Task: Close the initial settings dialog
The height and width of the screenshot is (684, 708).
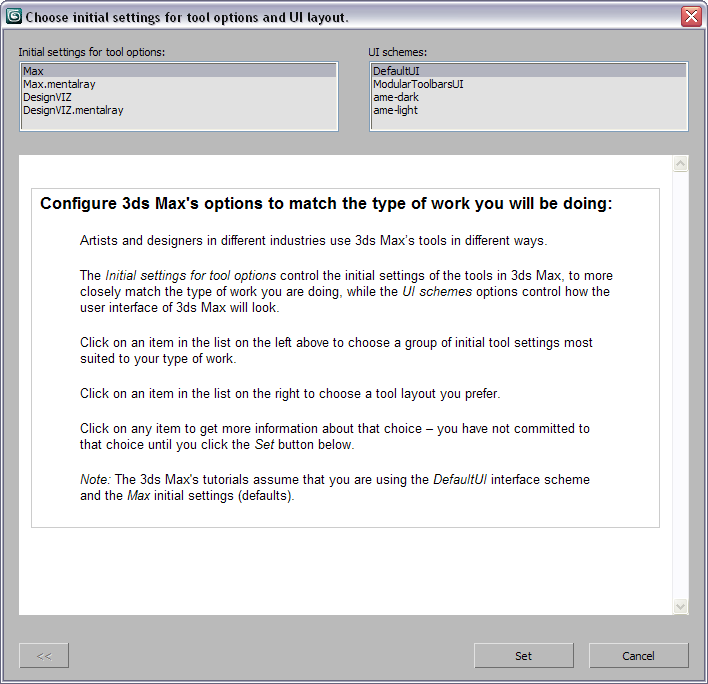Action: point(691,17)
